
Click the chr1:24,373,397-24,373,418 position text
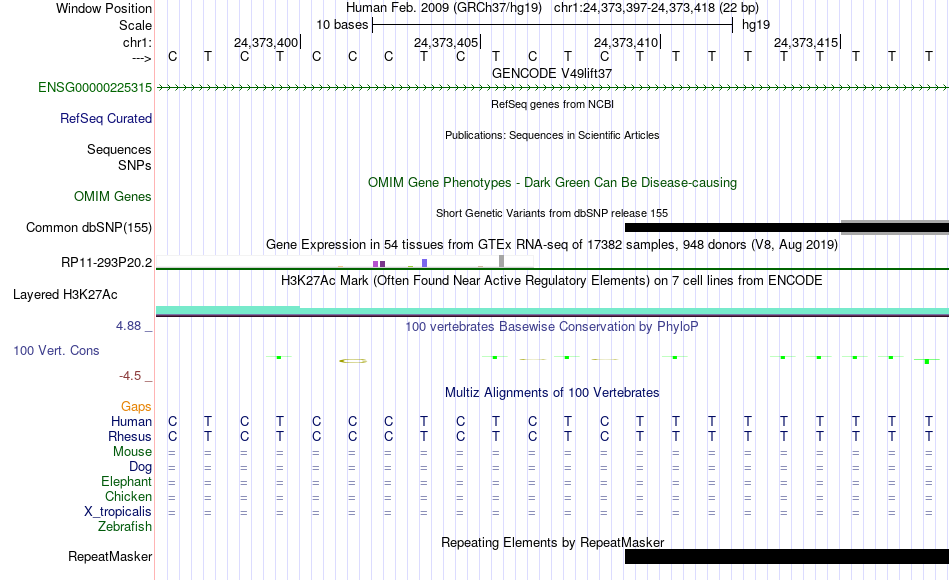click(x=656, y=8)
